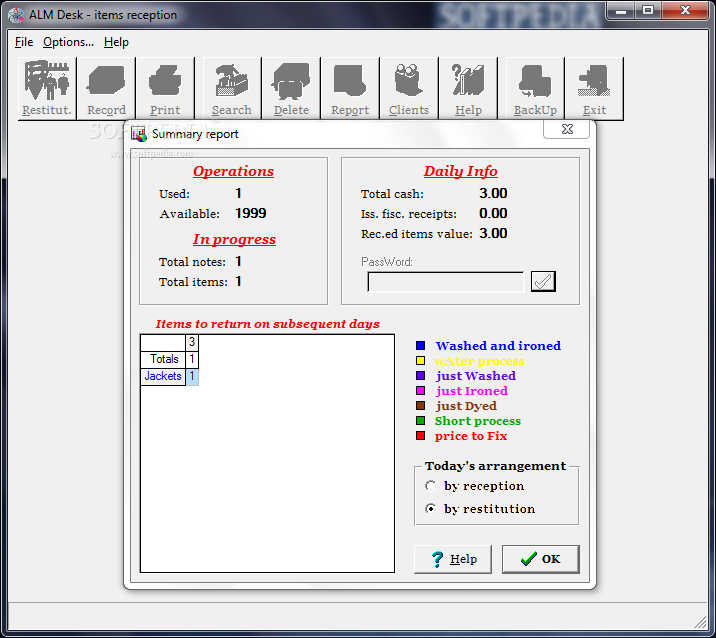
Task: Click the Total items label
Action: [x=193, y=282]
